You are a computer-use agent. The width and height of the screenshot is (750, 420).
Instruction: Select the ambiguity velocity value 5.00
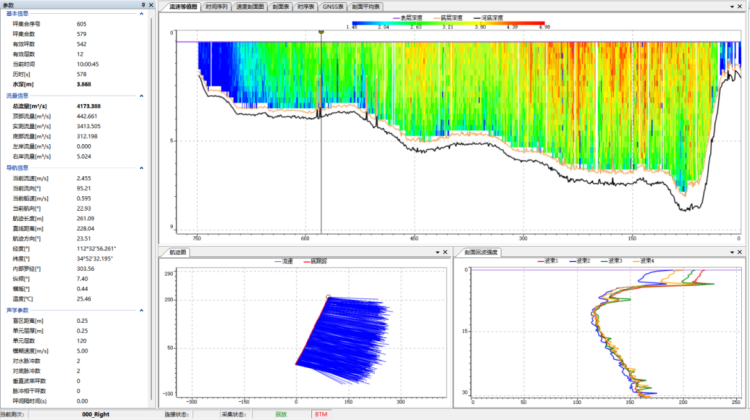pyautogui.click(x=82, y=351)
